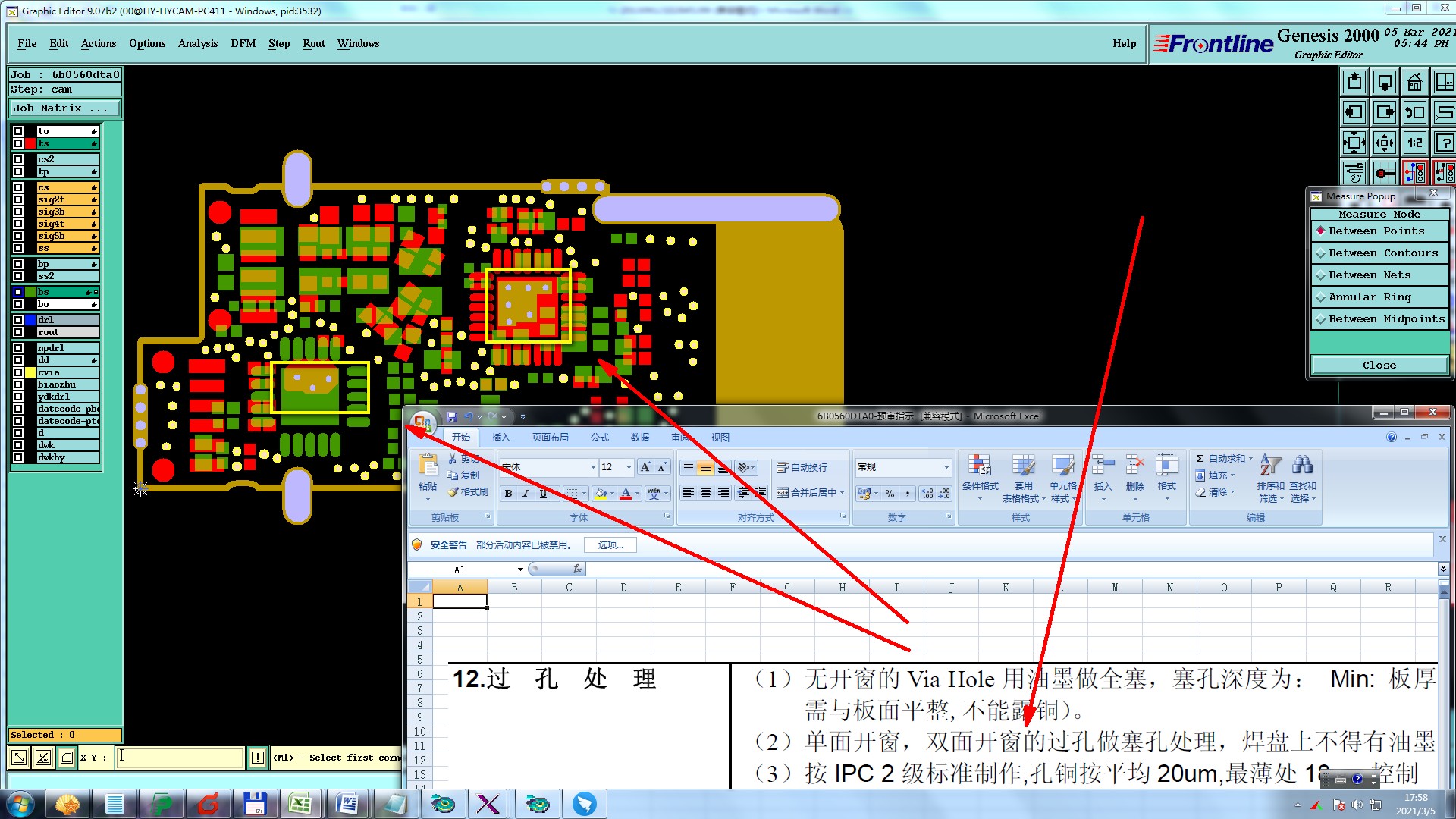Toggle display box for layer sig2t
This screenshot has width=1456, height=819.
[x=18, y=199]
